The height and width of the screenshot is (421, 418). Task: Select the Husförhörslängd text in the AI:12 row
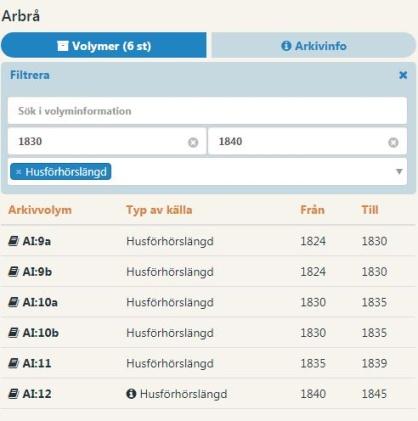tap(184, 394)
